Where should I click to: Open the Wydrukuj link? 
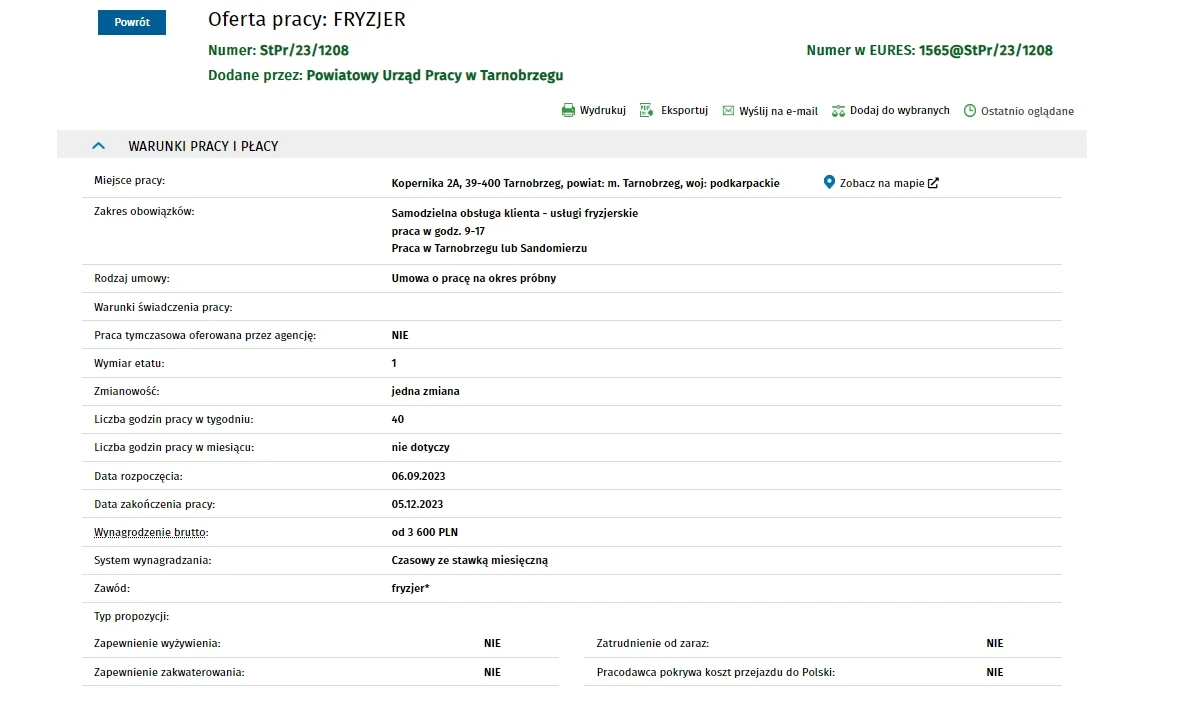point(602,110)
